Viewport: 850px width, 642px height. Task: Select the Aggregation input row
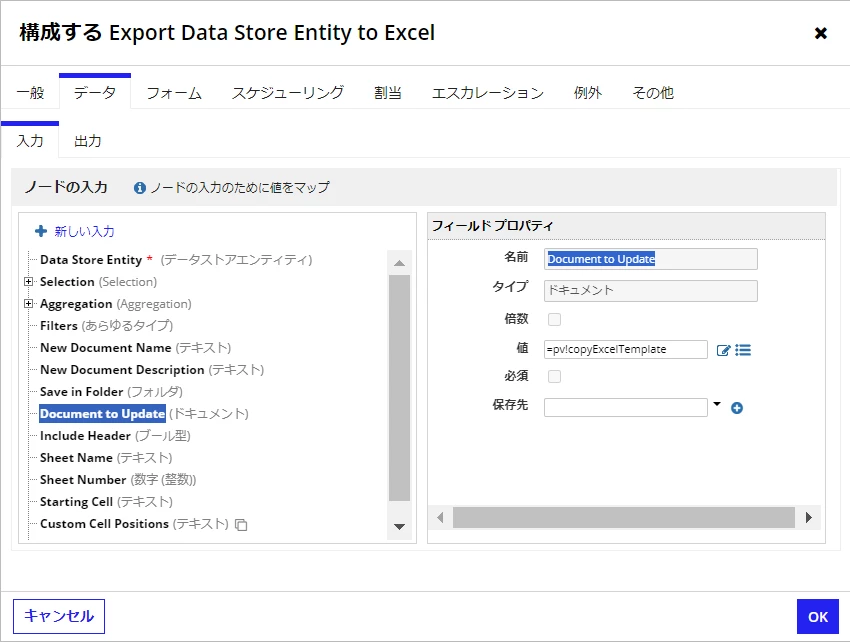tap(115, 304)
